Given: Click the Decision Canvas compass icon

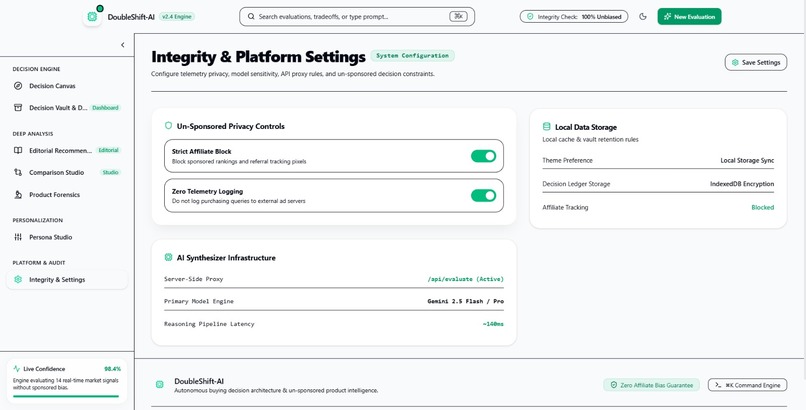Looking at the screenshot, I should coord(18,86).
